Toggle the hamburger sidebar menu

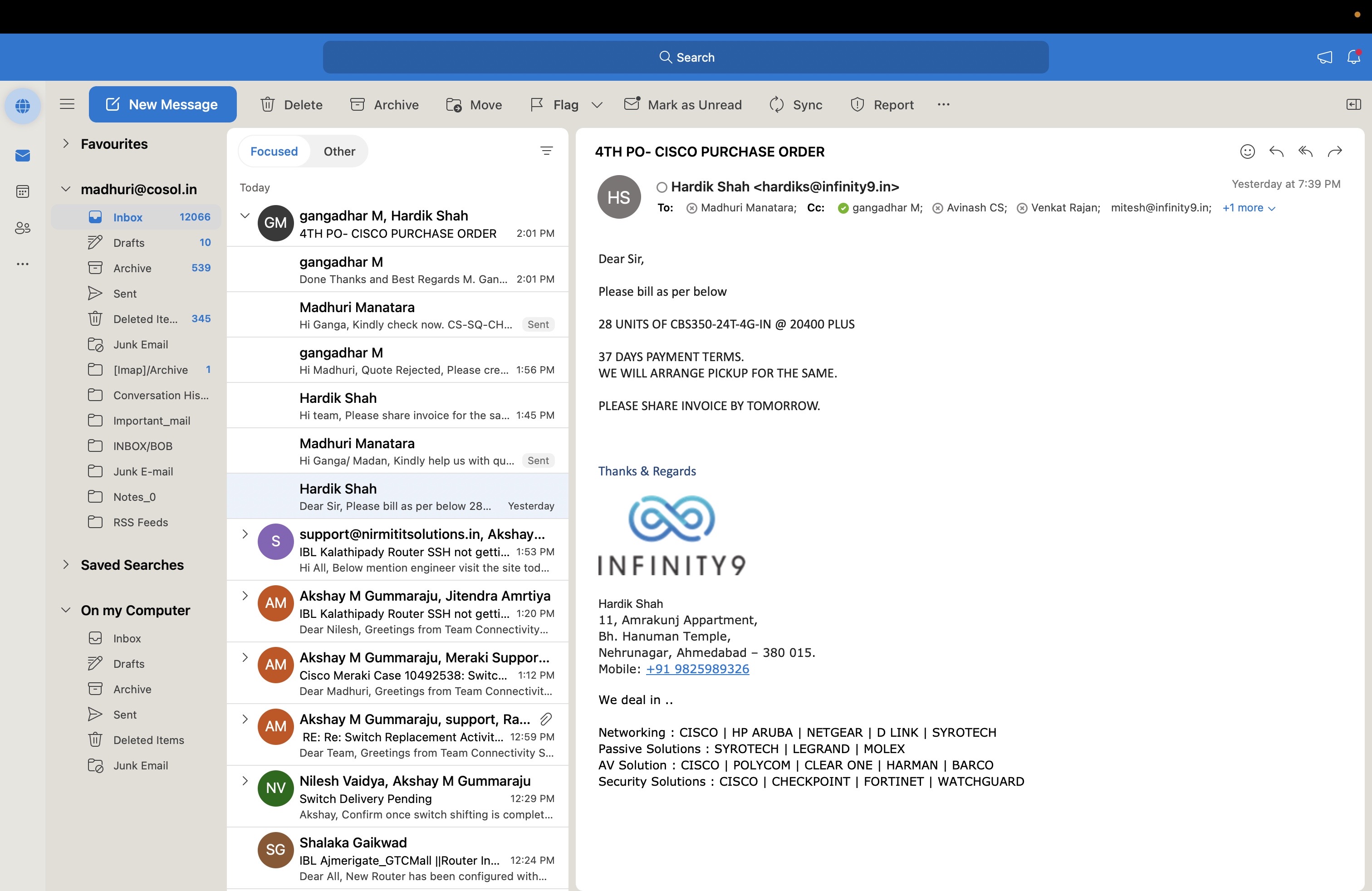(x=68, y=104)
